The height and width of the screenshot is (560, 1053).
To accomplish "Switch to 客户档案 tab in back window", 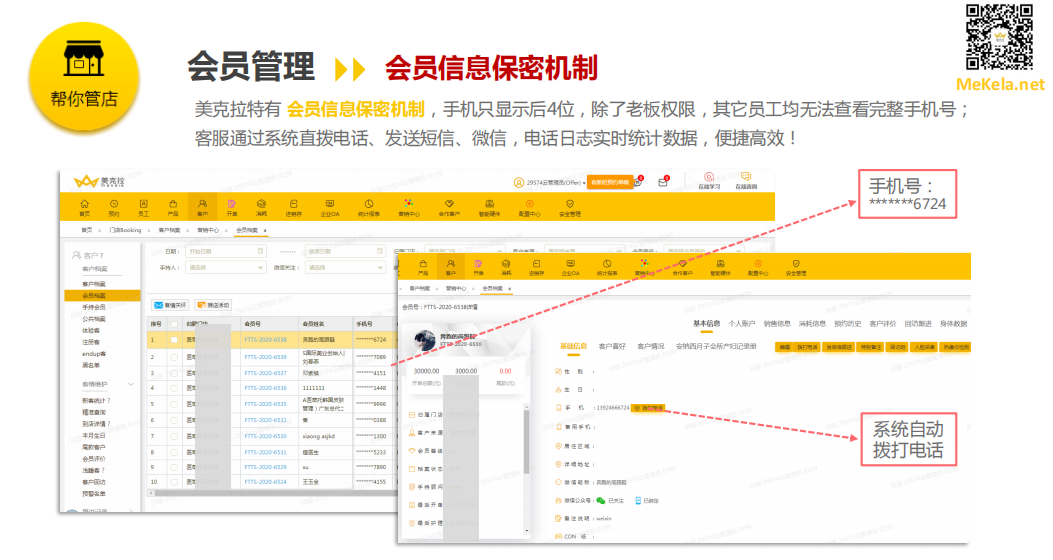I will click(169, 230).
